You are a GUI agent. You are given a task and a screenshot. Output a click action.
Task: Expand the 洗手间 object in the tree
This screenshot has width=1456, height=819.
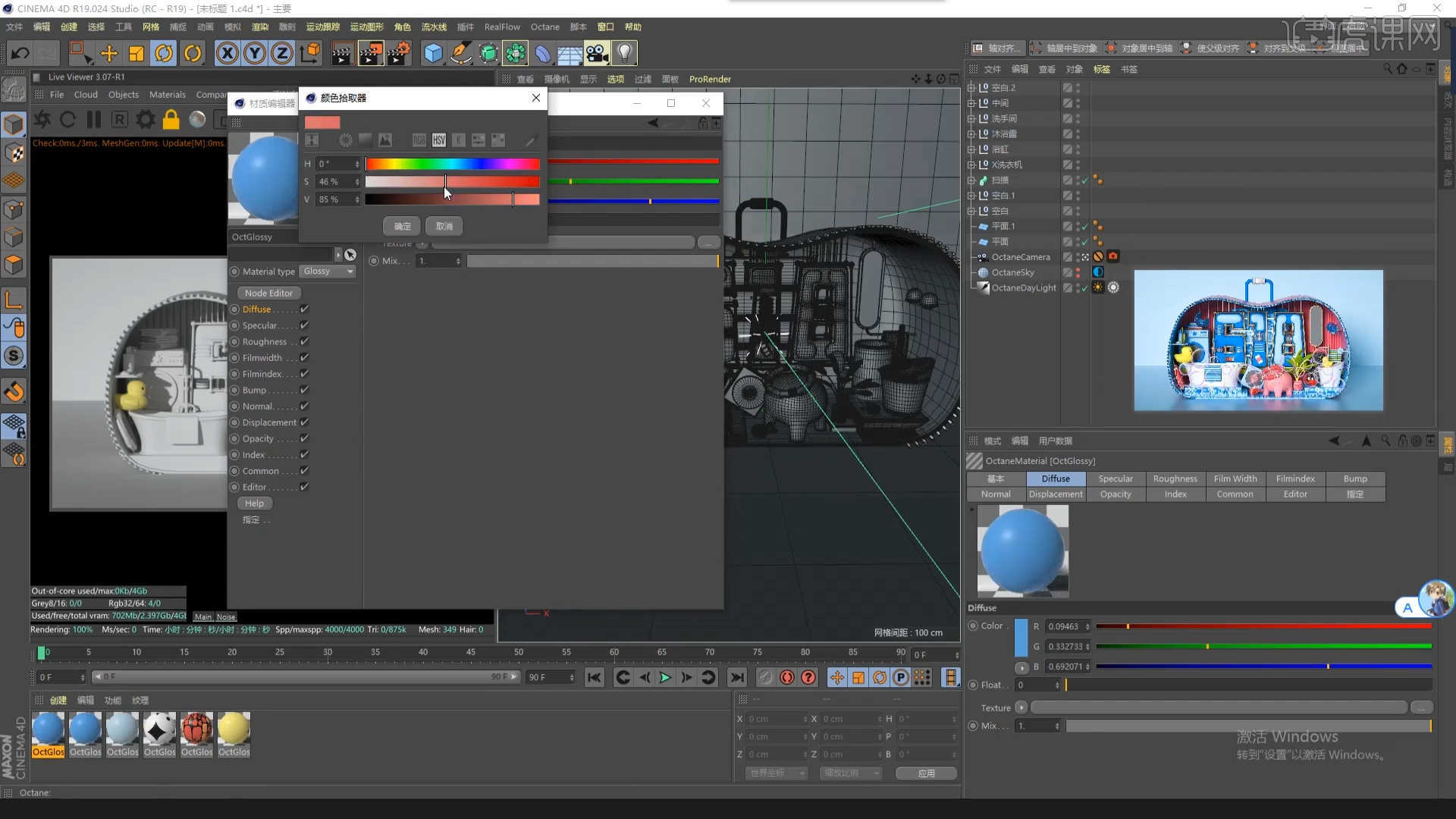click(971, 118)
